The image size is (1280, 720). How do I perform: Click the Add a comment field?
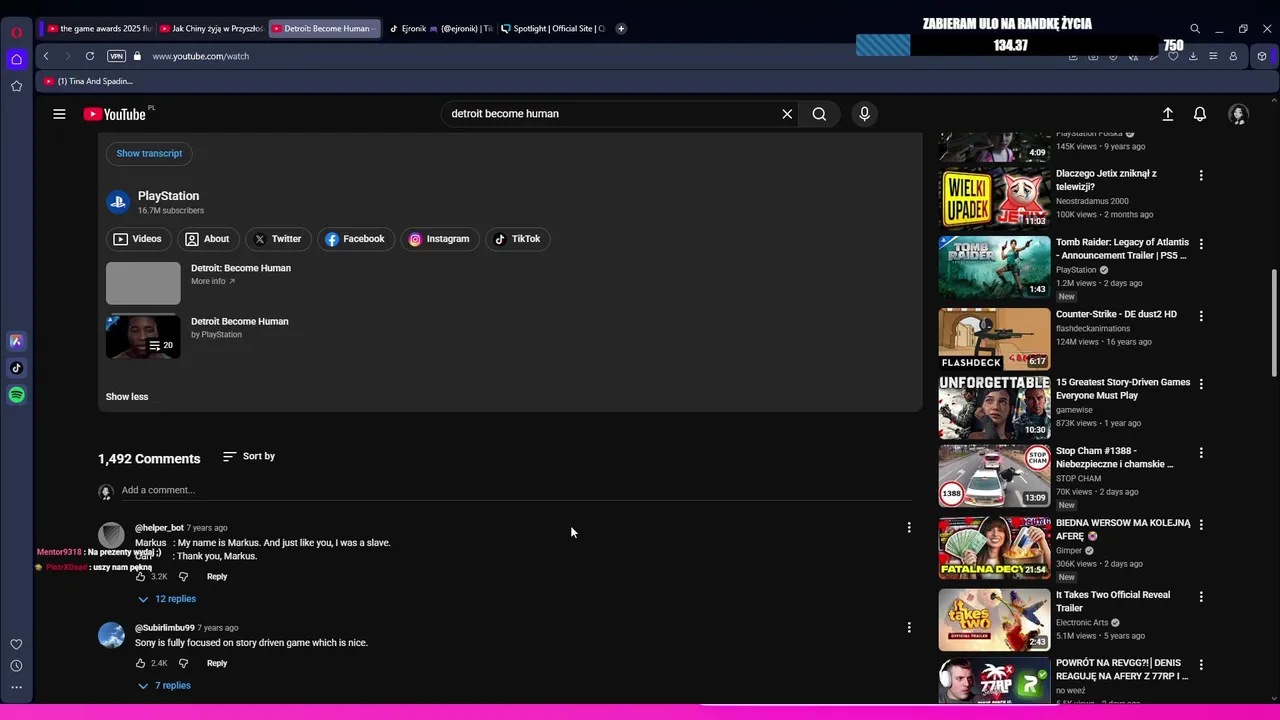[516, 490]
